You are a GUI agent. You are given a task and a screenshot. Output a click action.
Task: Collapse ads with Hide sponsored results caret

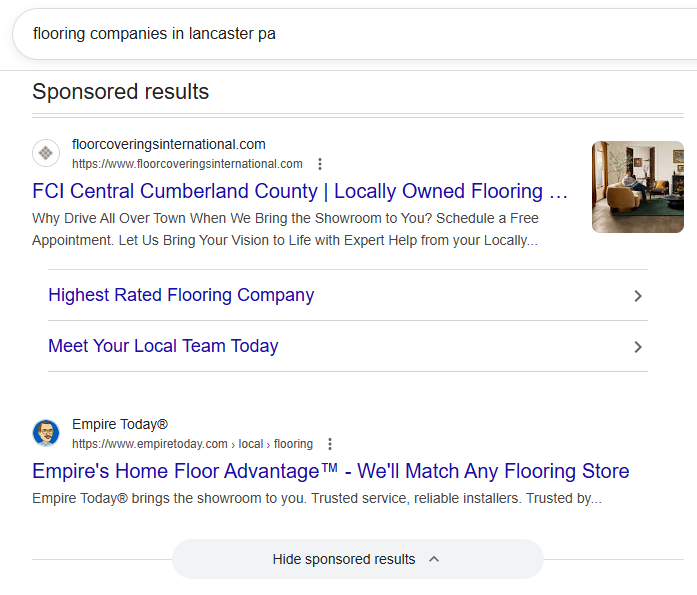click(x=434, y=559)
